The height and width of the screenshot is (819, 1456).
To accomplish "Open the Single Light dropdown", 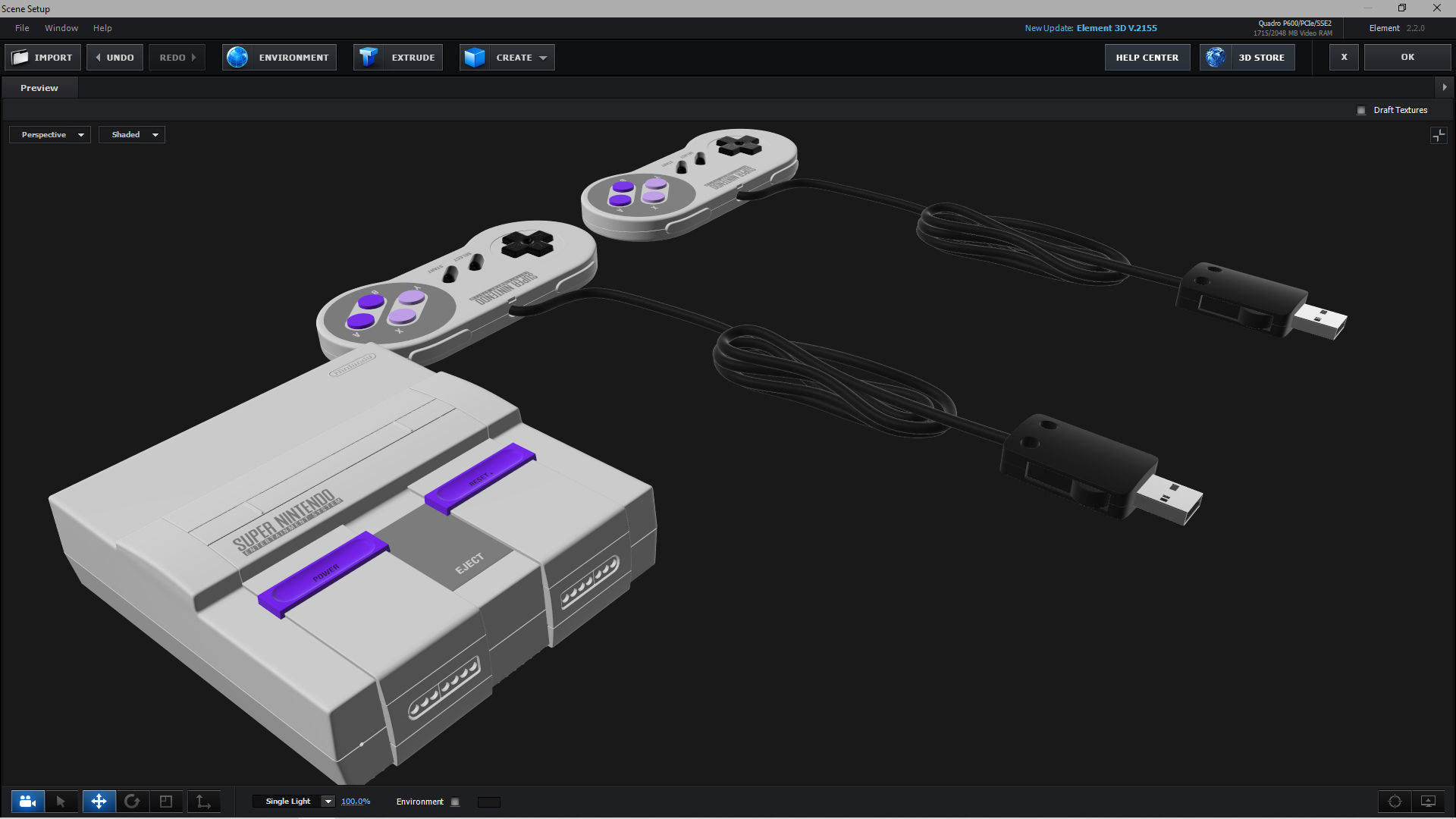I will click(x=294, y=801).
